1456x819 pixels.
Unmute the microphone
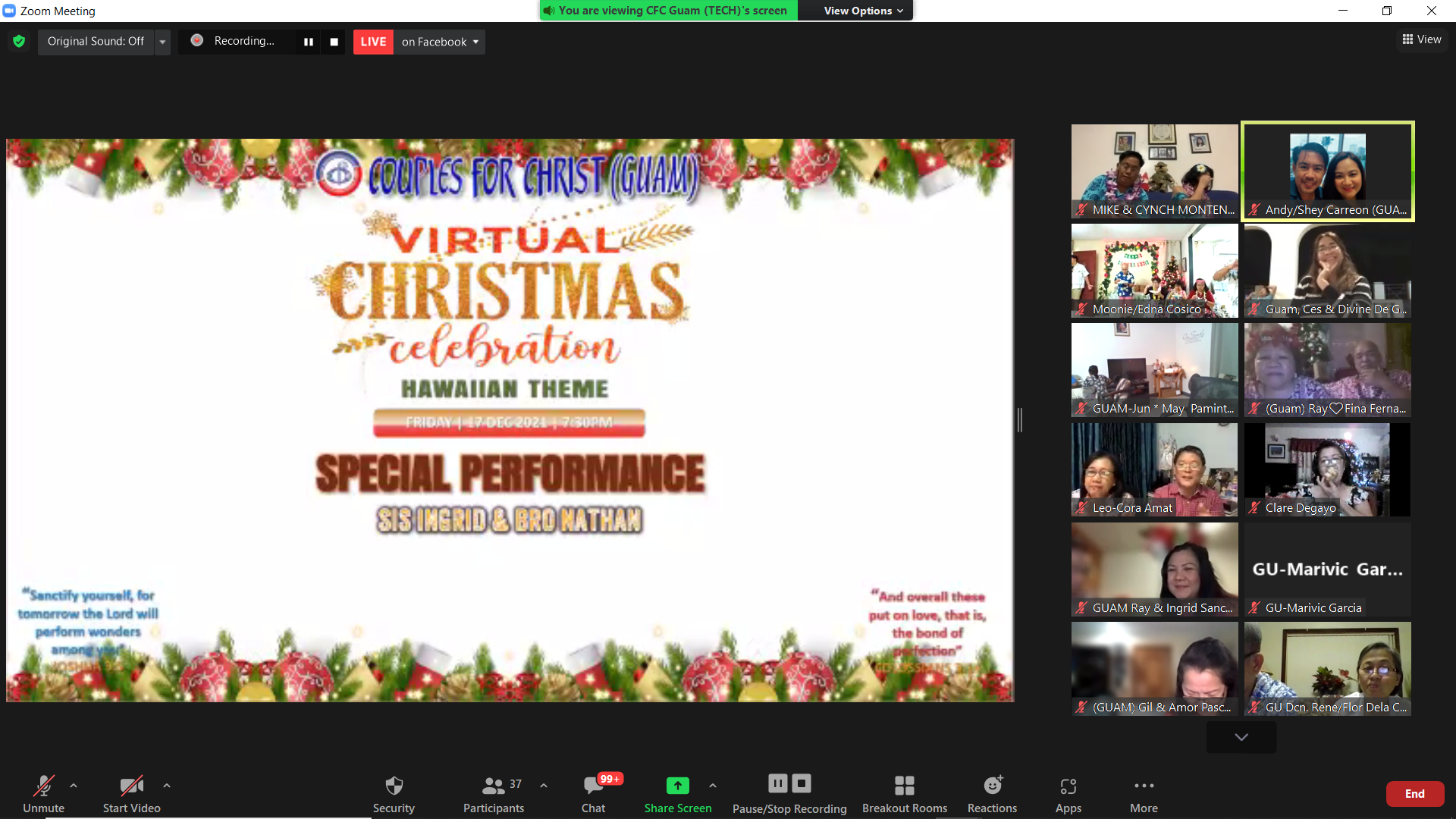44,794
